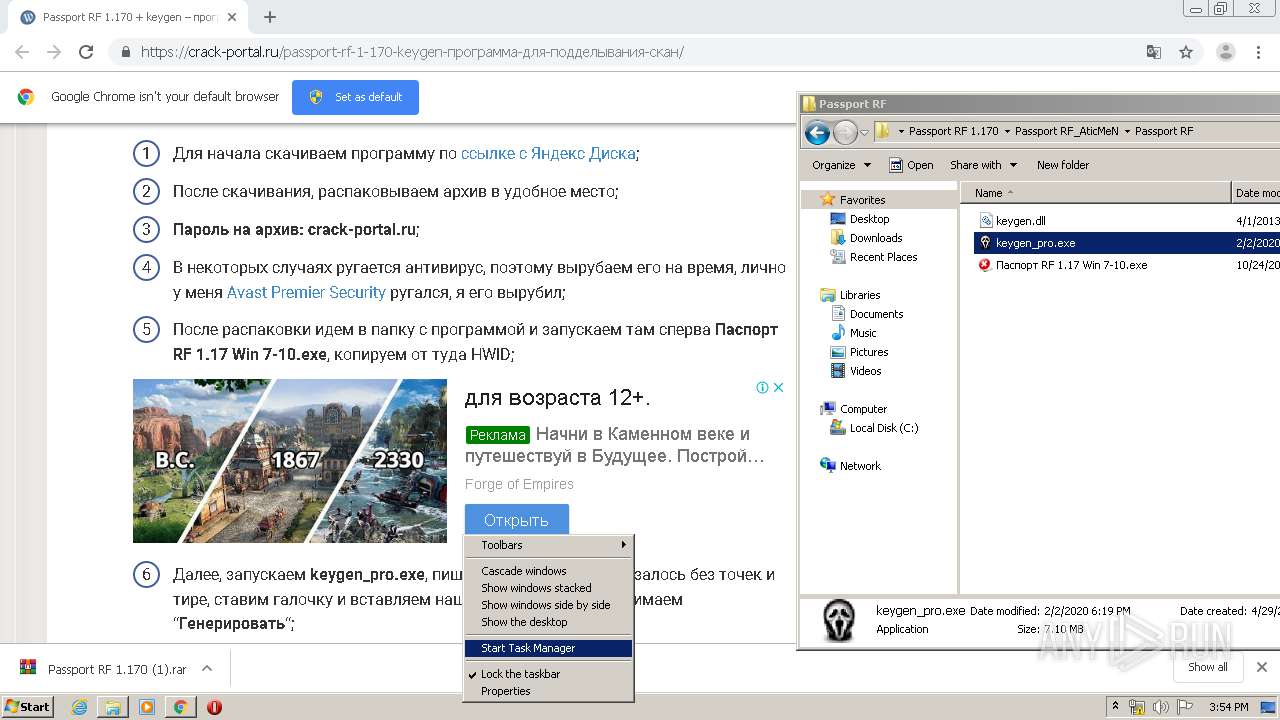Close the ad with the X icon
1280x720 pixels.
pos(778,387)
